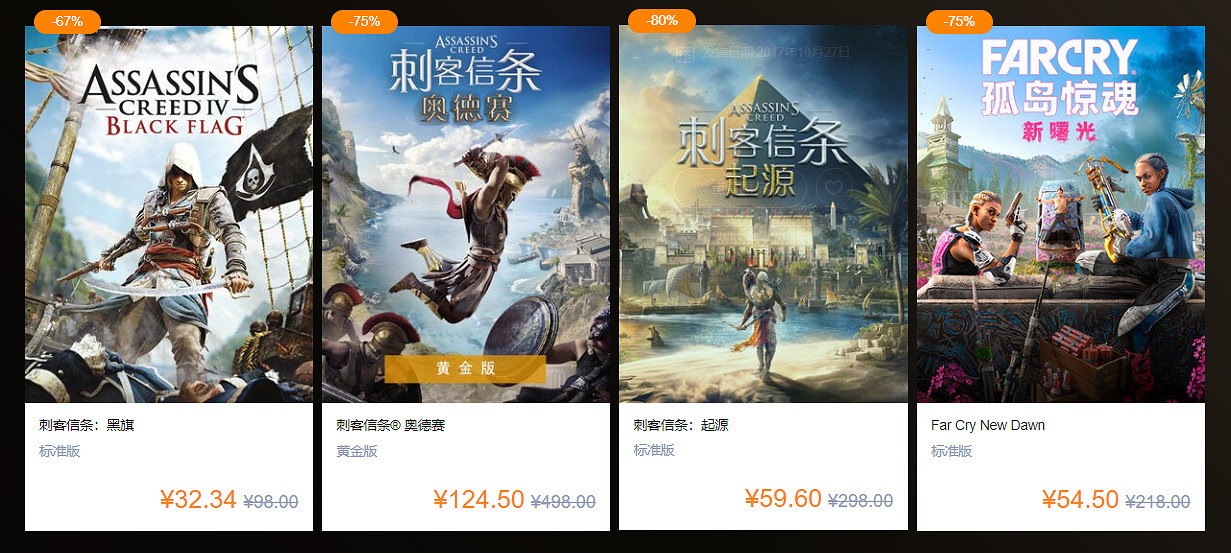Click the -80% discount badge
This screenshot has height=553, width=1231.
coord(661,20)
